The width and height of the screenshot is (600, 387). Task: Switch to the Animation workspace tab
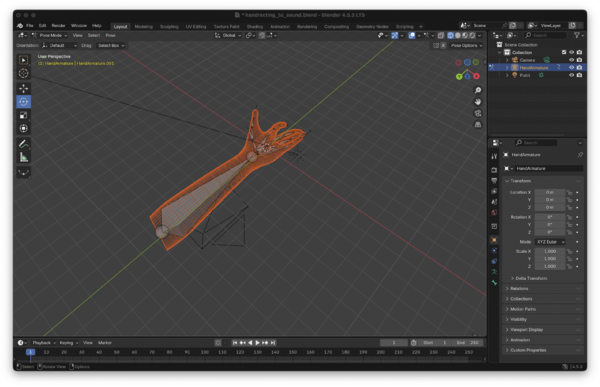point(280,26)
